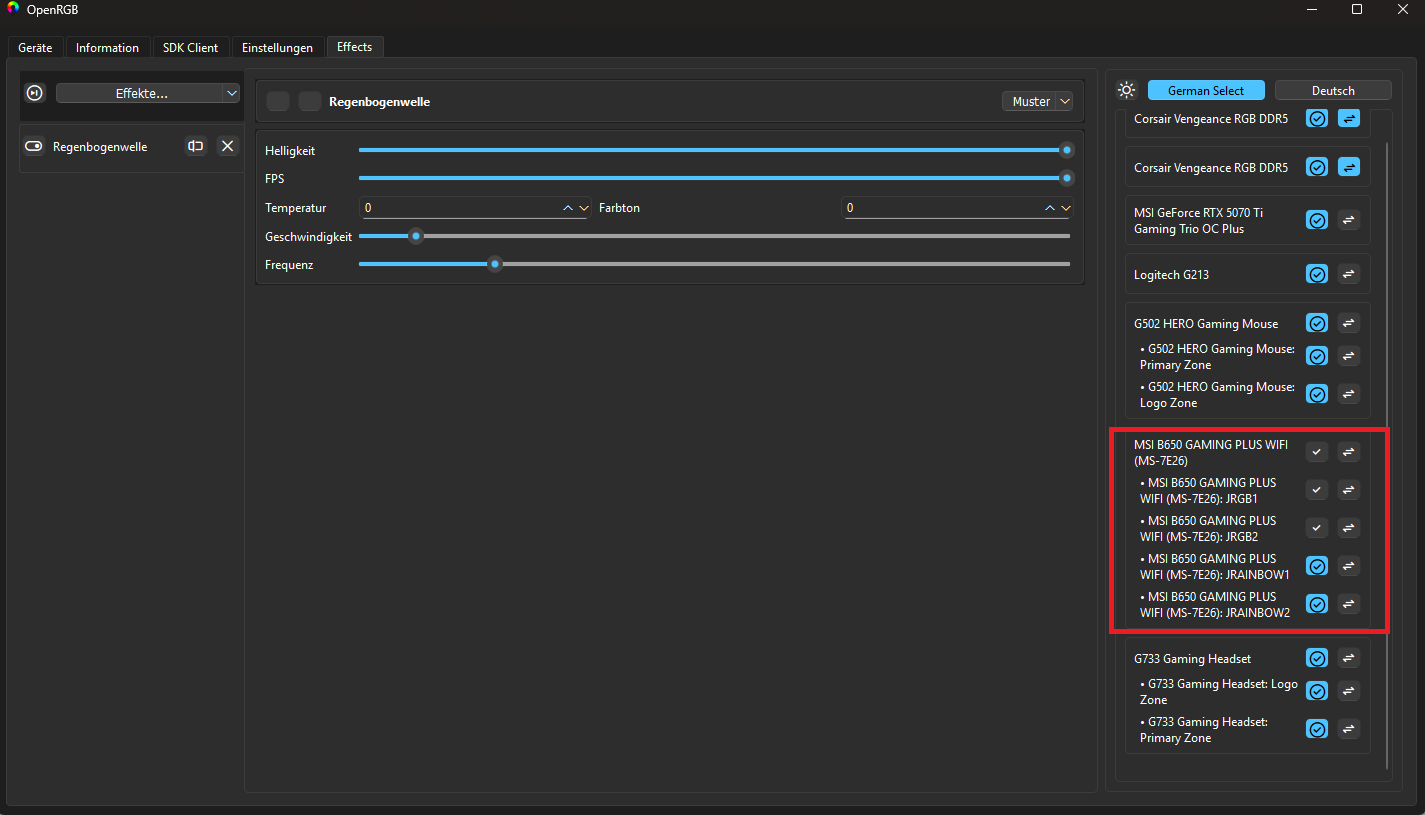The image size is (1425, 815).
Task: Uncheck the G733 Gaming Headset device
Action: (1317, 658)
